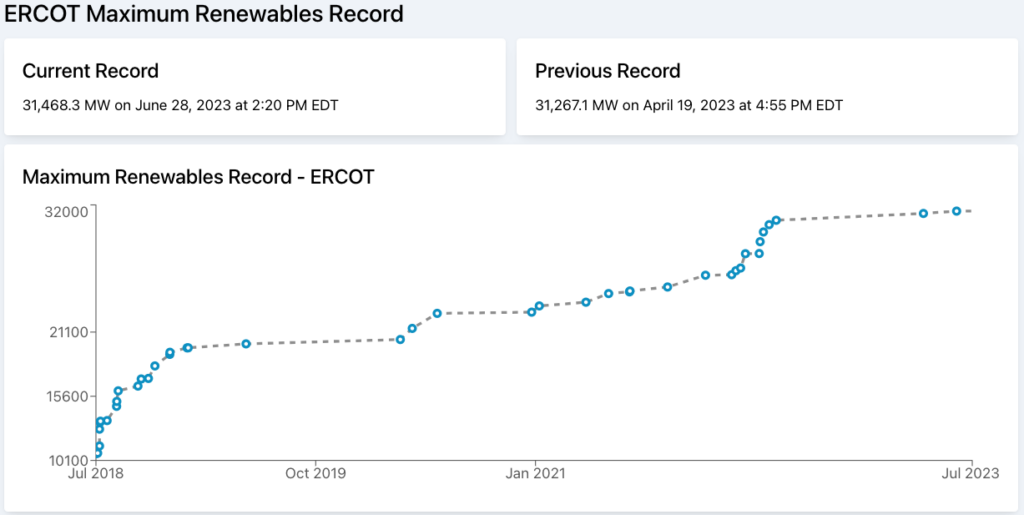1024x515 pixels.
Task: Click the page heading ERCOT Maximum Renewables Record
Action: [204, 13]
